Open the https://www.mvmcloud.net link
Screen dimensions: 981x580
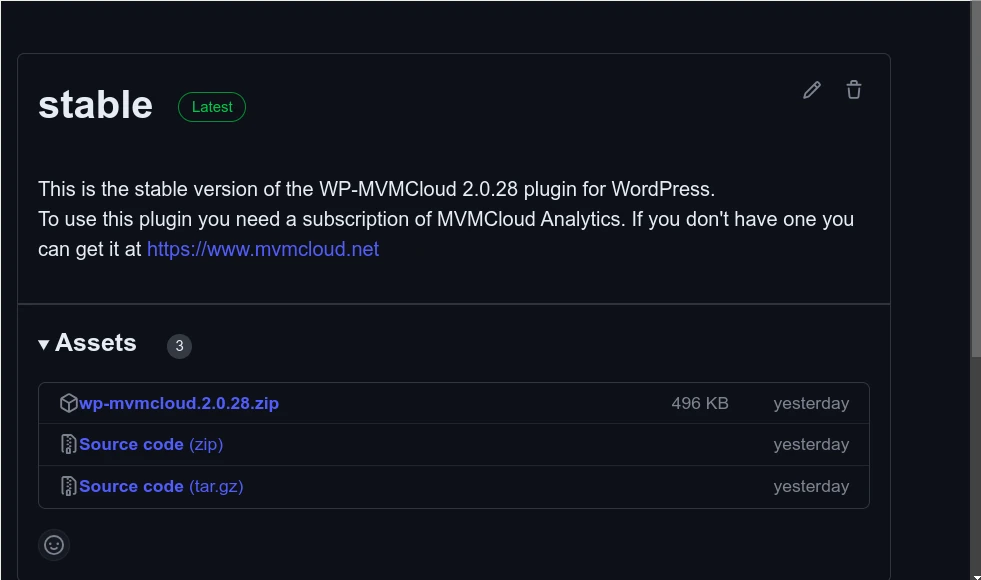pyautogui.click(x=263, y=249)
